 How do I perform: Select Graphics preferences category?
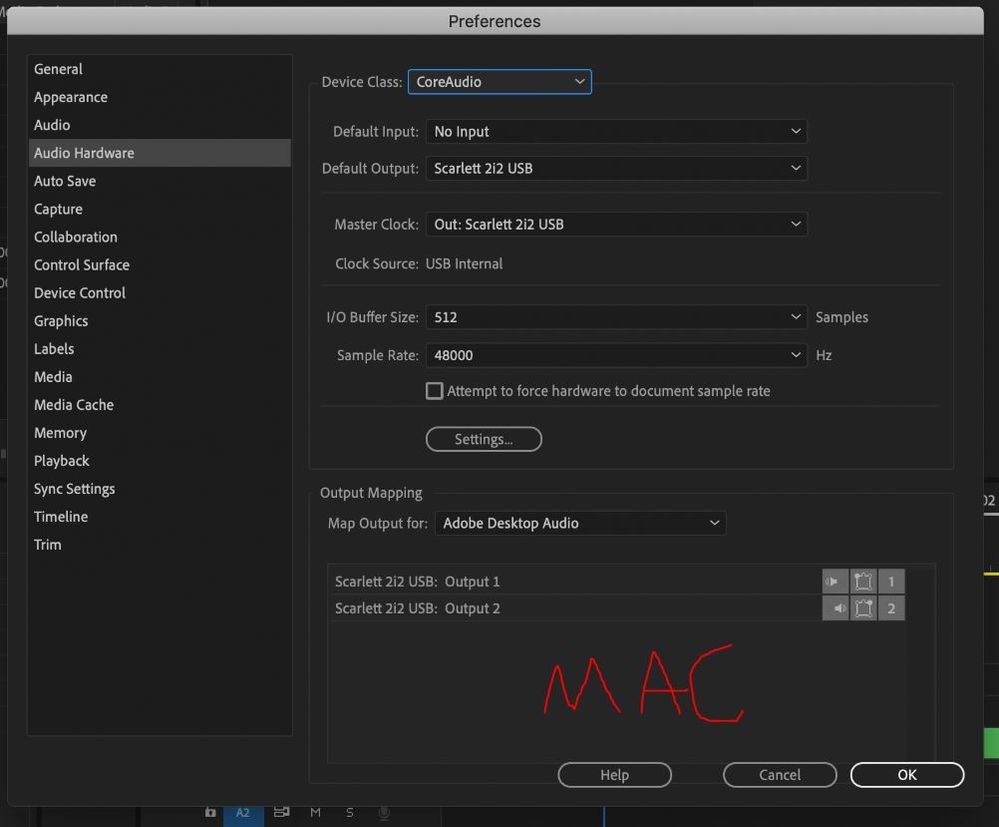click(x=159, y=321)
